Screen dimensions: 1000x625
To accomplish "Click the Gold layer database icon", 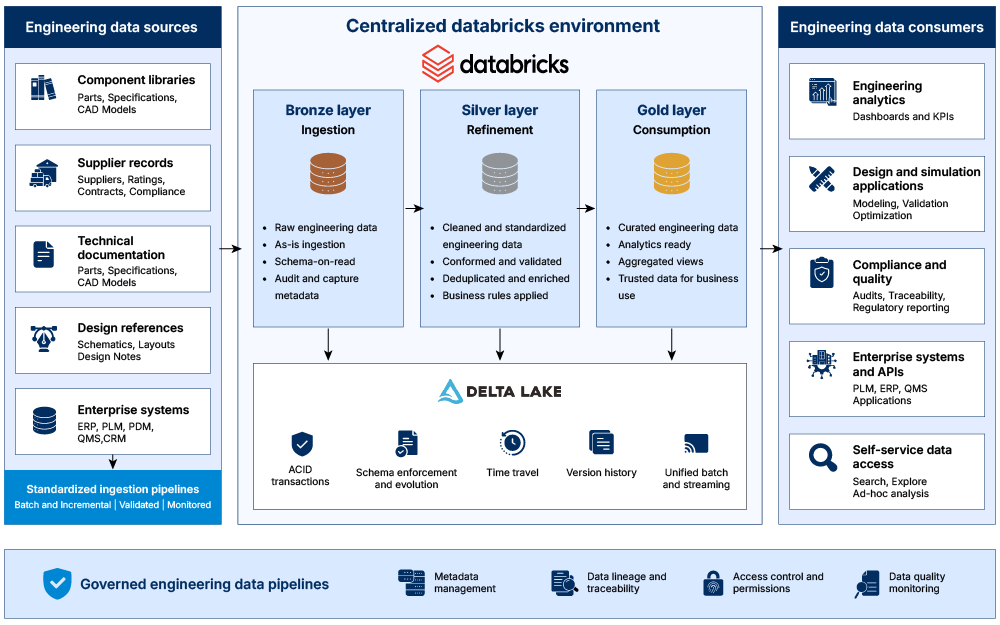I will [x=672, y=173].
